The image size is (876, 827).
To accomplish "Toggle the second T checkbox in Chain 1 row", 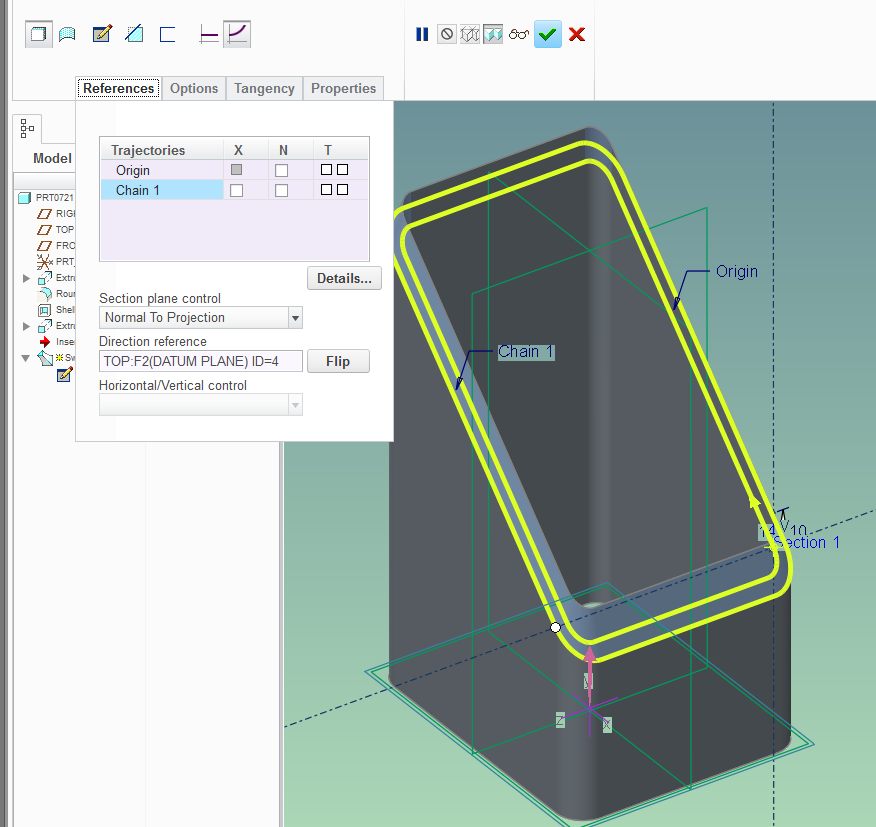I will (342, 190).
